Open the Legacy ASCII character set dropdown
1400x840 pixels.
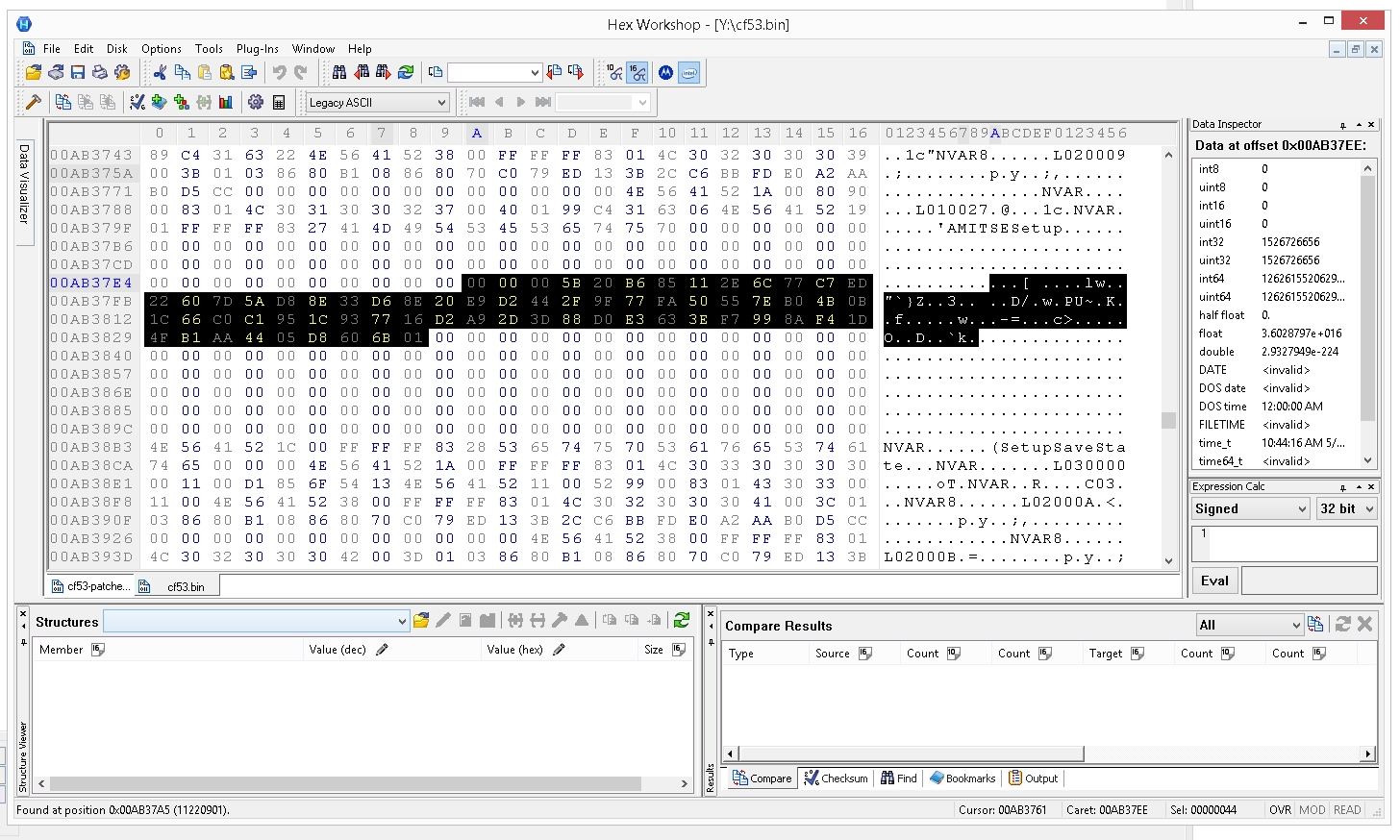[x=378, y=102]
